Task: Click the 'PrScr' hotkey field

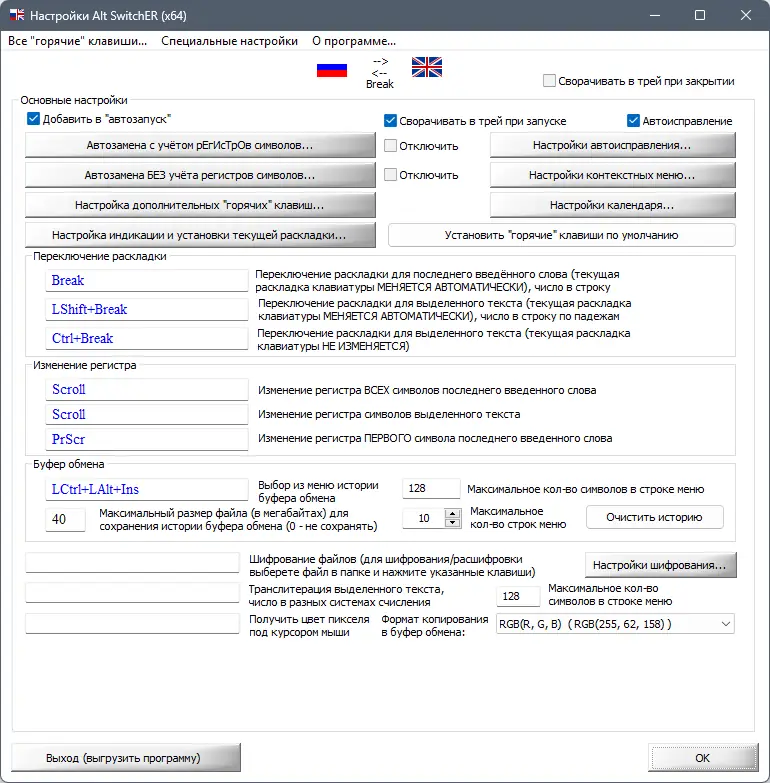Action: [147, 439]
